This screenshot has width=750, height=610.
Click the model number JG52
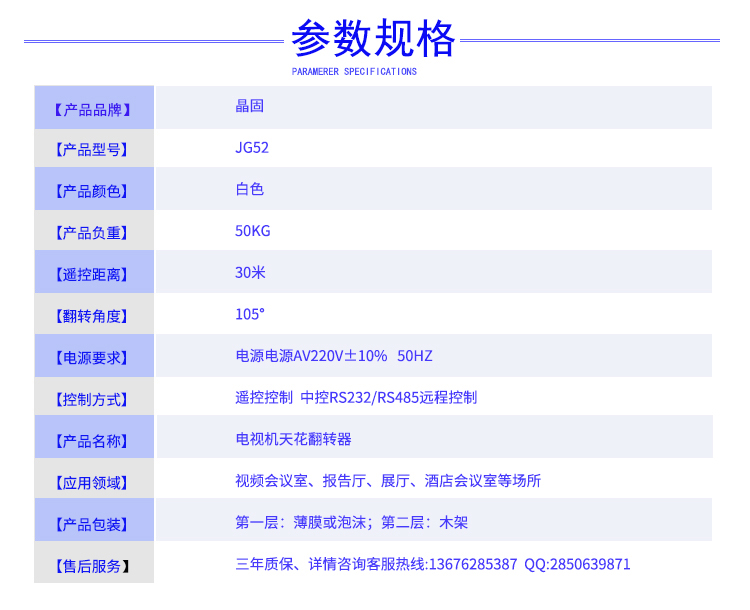[x=252, y=147]
